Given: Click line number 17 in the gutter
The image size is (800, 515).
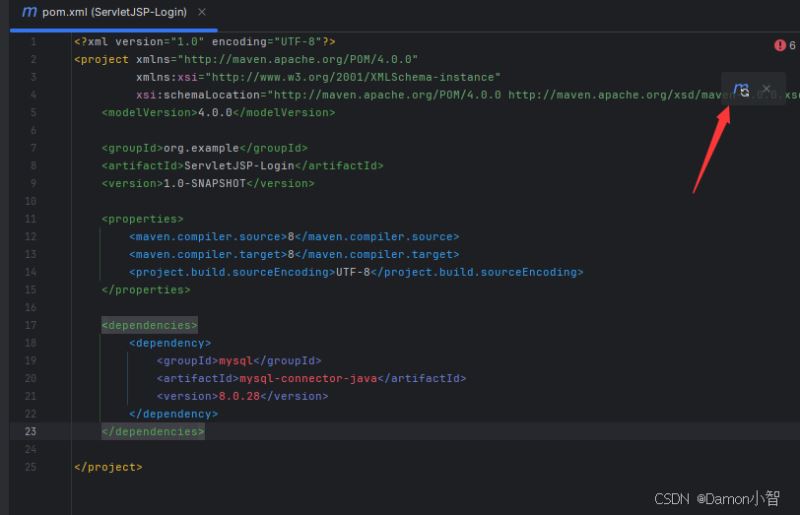Looking at the screenshot, I should [30, 325].
